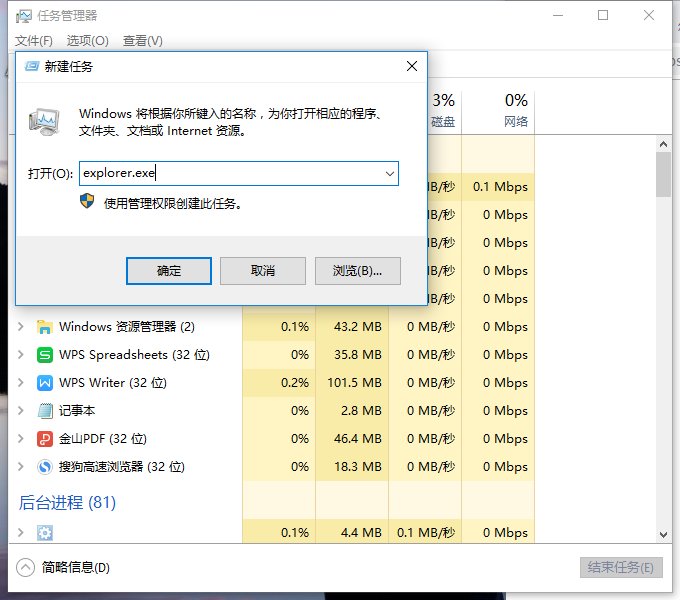Viewport: 680px width, 600px height.
Task: Click the scrollbar up arrow
Action: [x=663, y=144]
